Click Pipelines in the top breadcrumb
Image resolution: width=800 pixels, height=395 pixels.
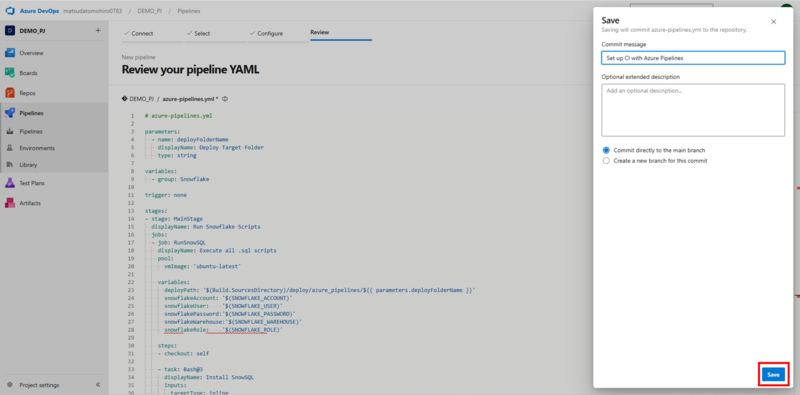point(189,11)
